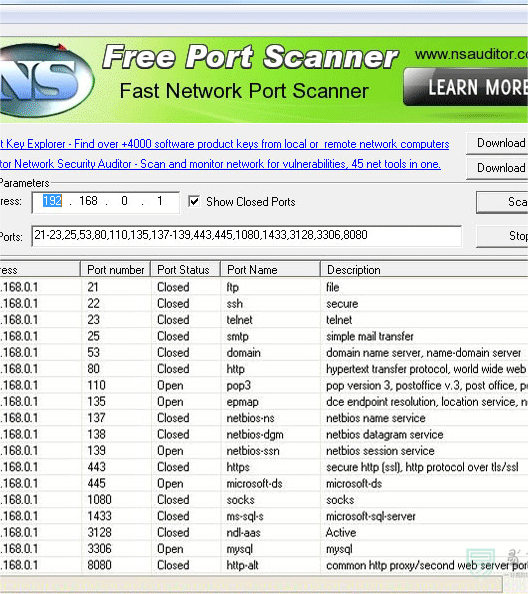Select the ms-sql-s port name cell

tap(245, 516)
